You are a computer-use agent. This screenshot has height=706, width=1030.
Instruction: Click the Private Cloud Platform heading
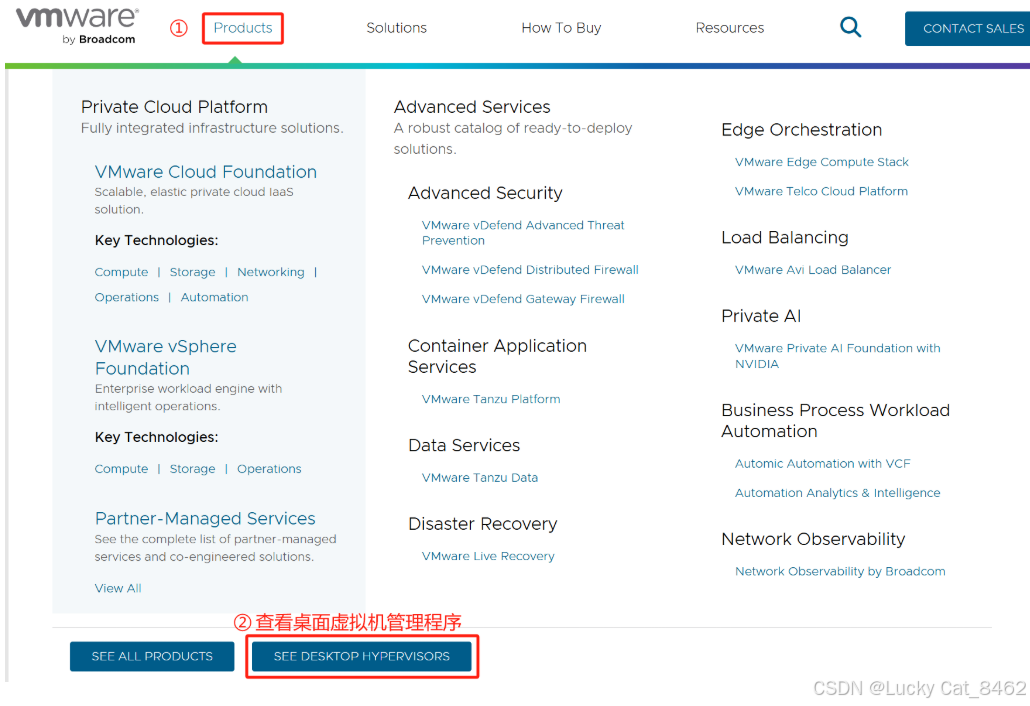pos(174,106)
